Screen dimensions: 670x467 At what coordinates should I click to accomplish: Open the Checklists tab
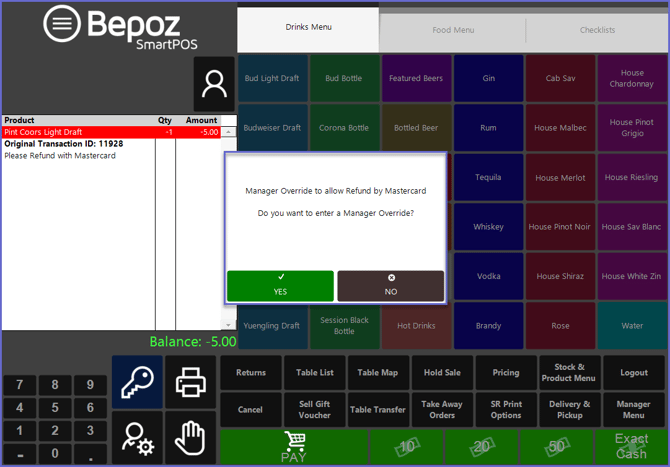(x=598, y=30)
